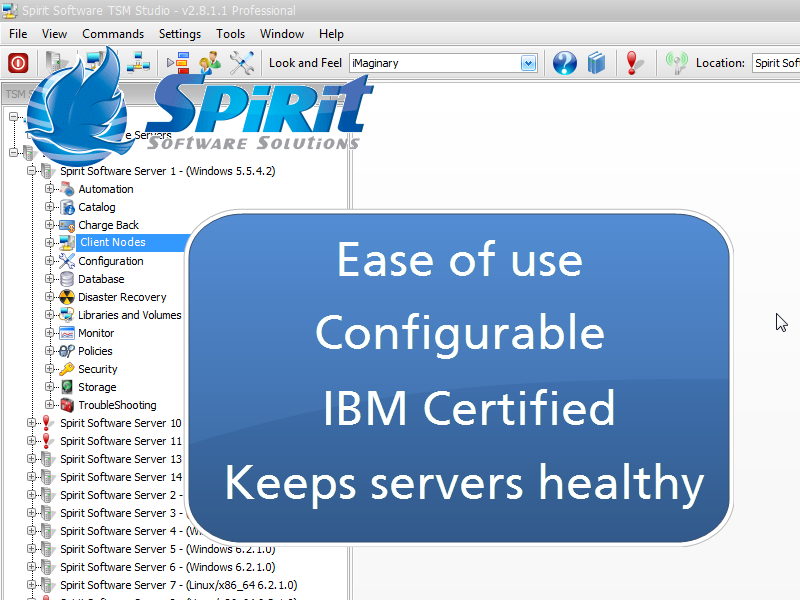Expand the Storage node
This screenshot has width=800, height=600.
click(x=49, y=387)
